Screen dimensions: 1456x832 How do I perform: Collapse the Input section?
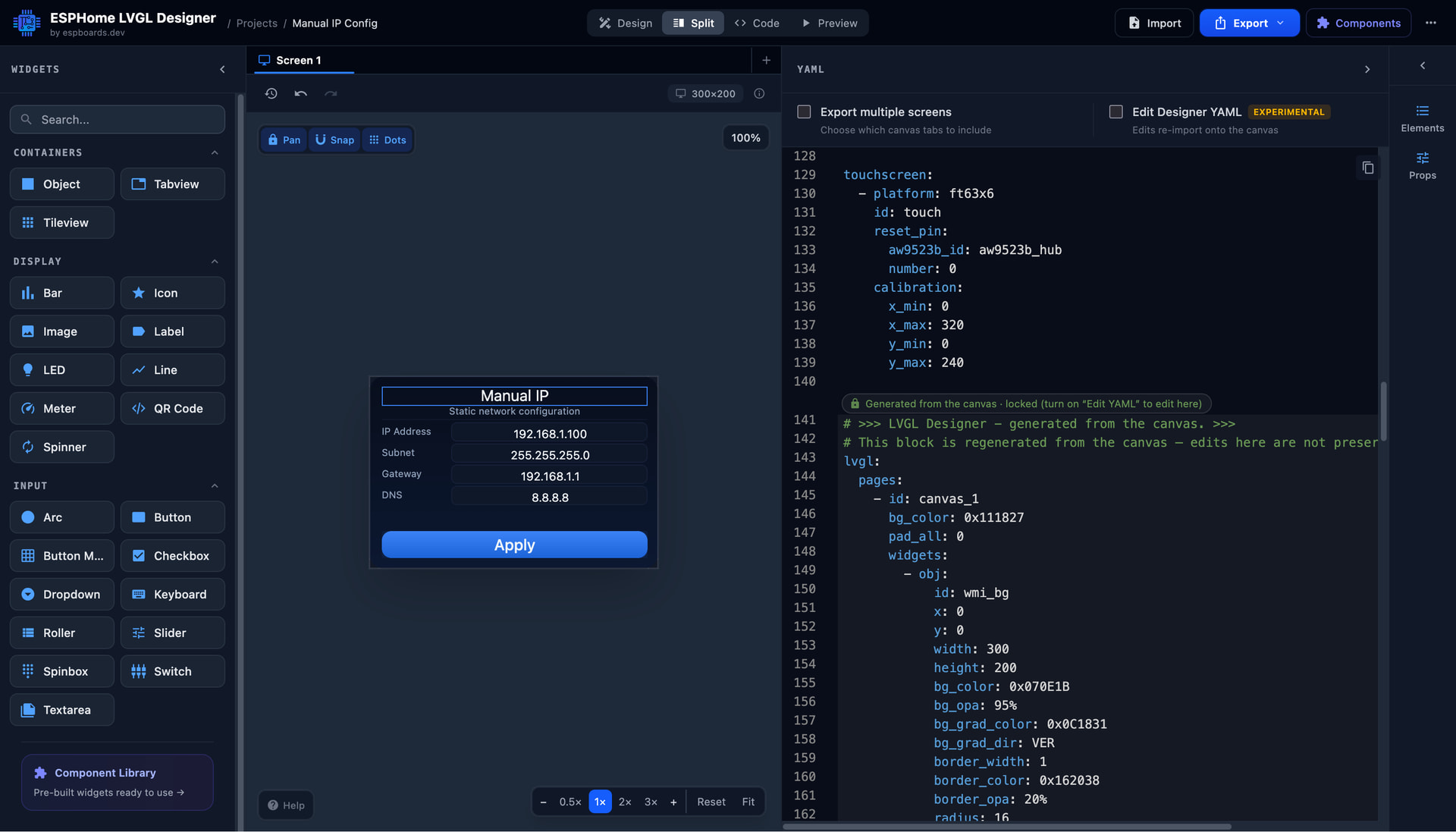[215, 485]
